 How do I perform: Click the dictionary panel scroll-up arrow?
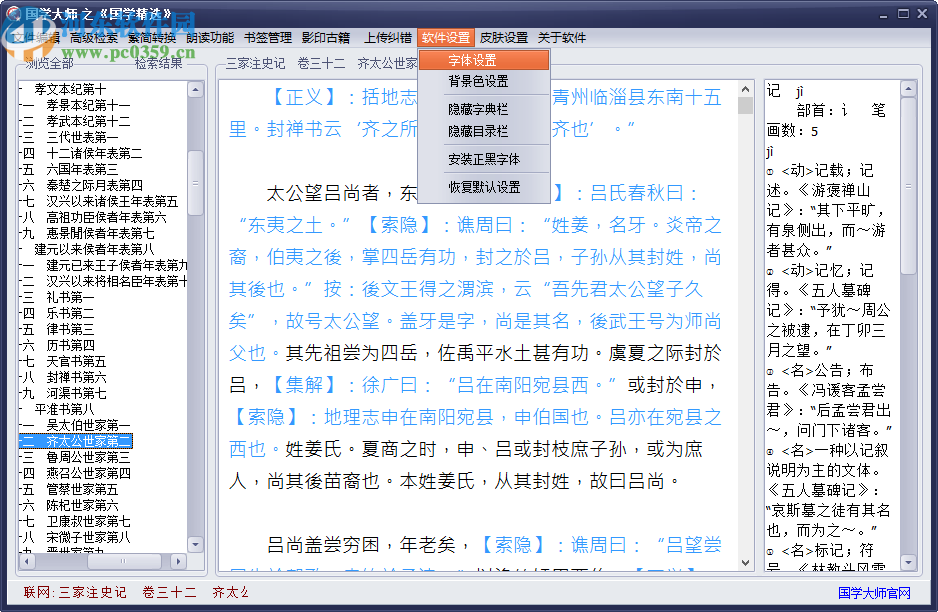[908, 90]
